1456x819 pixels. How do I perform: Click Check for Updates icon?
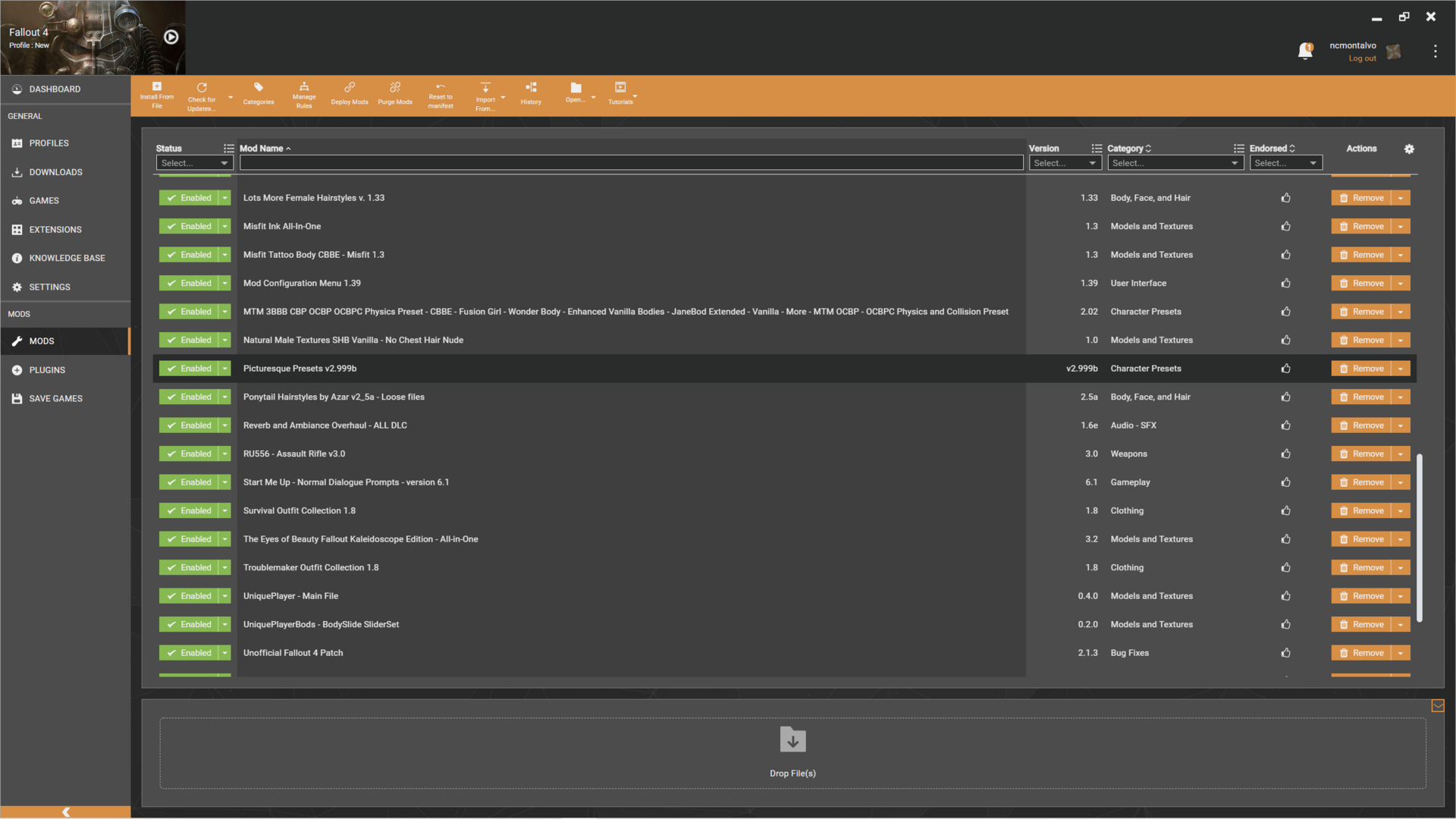tap(202, 87)
